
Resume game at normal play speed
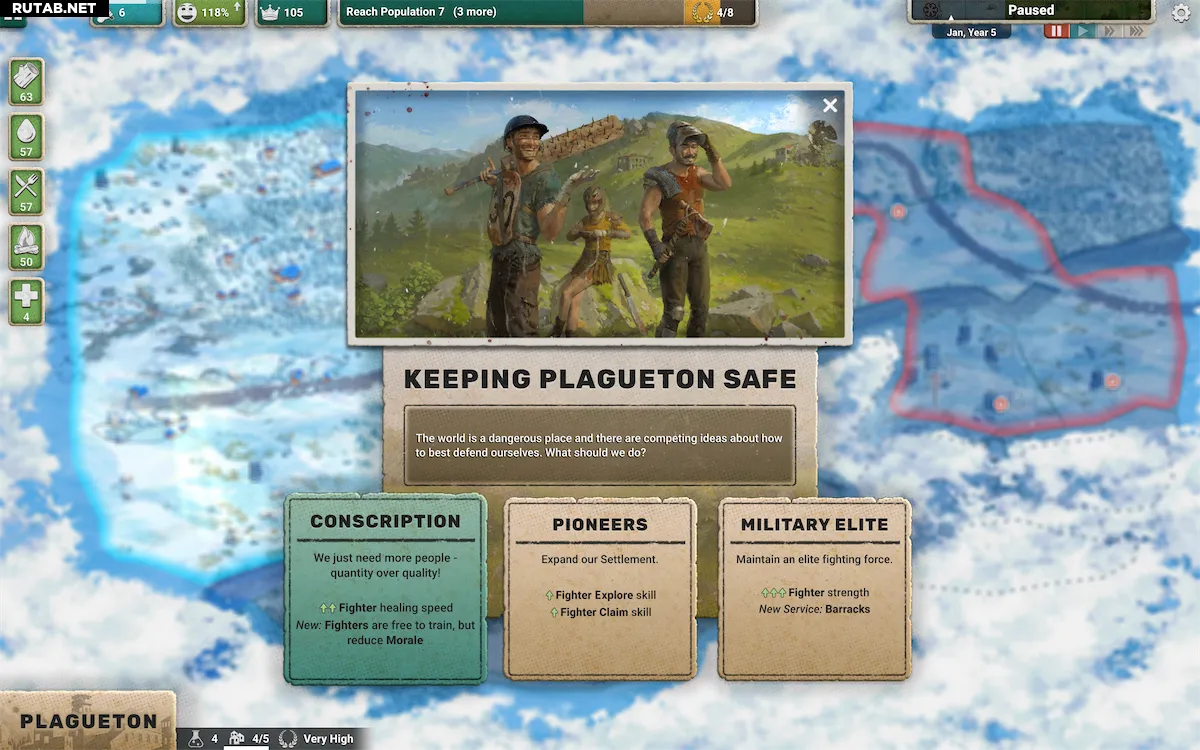pos(1082,32)
